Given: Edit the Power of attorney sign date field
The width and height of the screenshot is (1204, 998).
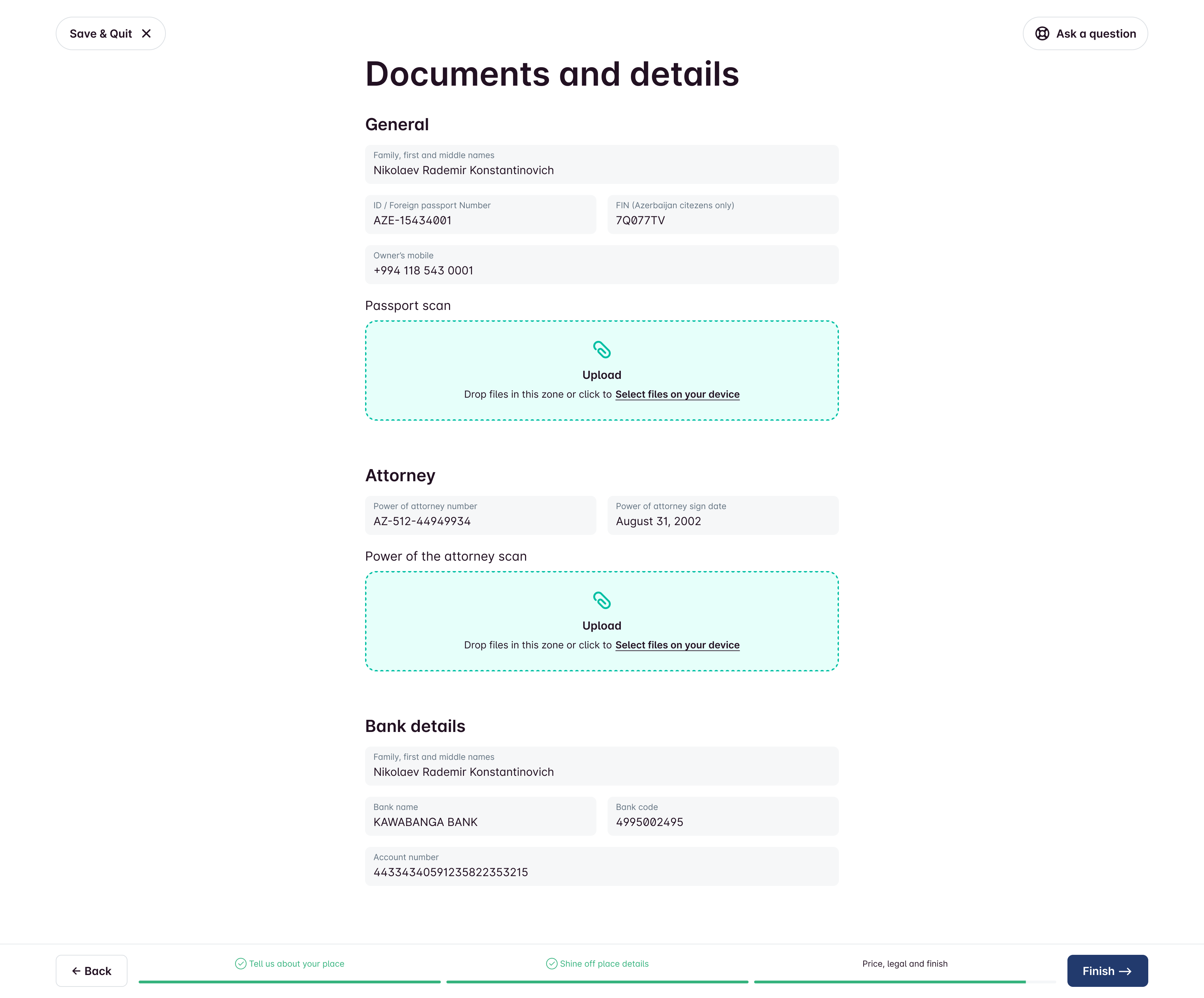Looking at the screenshot, I should [723, 515].
